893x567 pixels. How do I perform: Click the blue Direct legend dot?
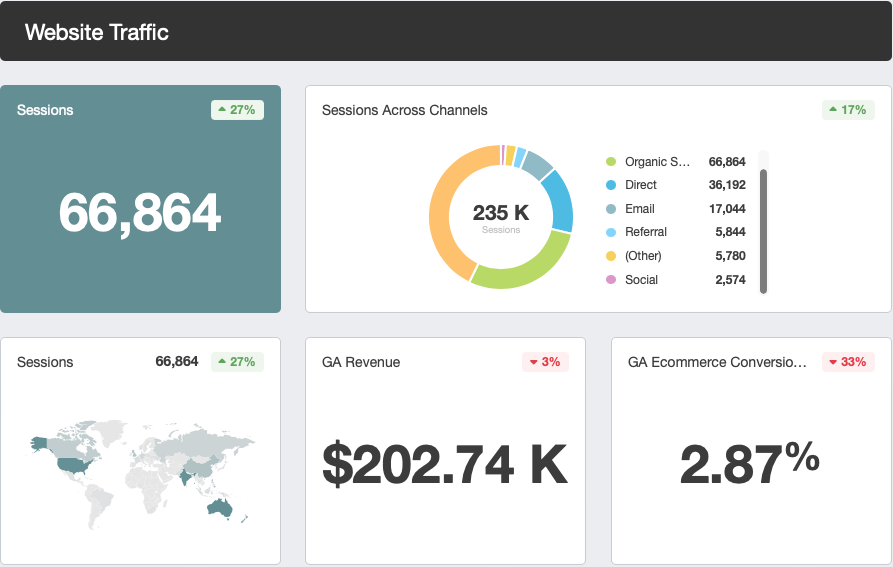(610, 185)
